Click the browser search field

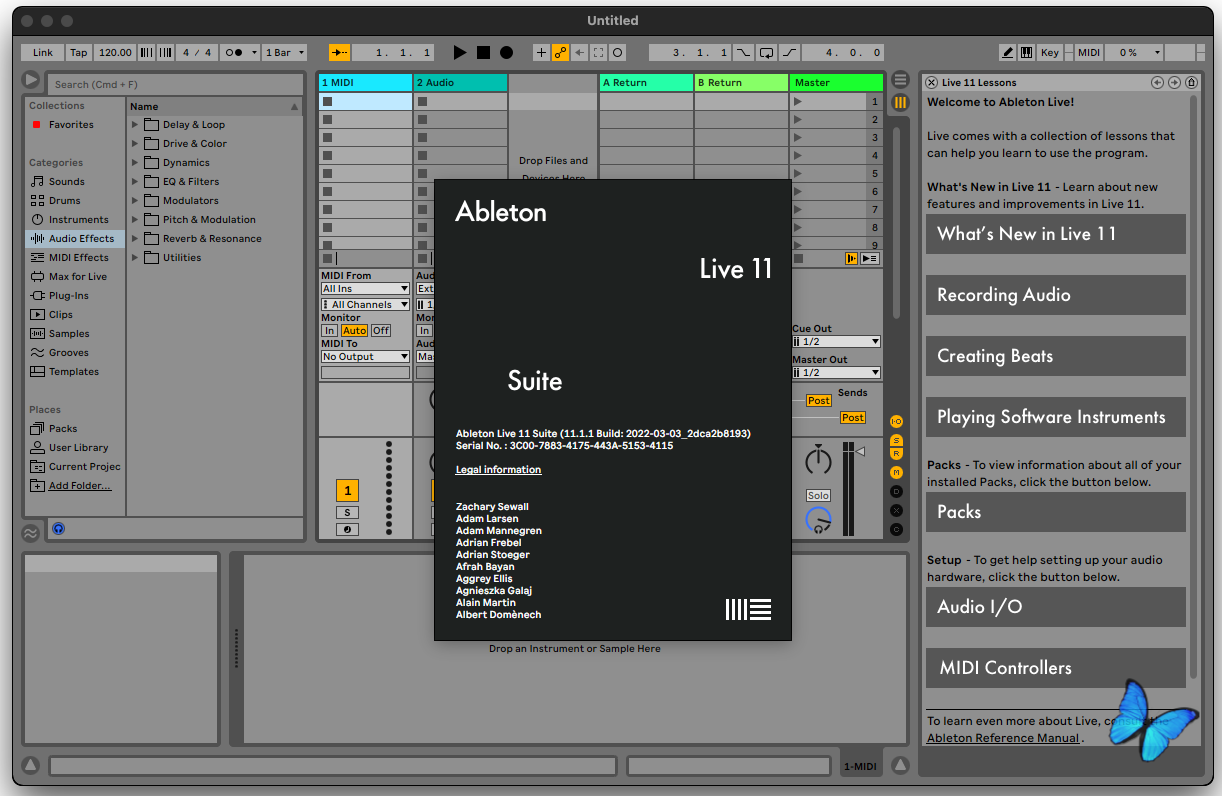pyautogui.click(x=175, y=84)
